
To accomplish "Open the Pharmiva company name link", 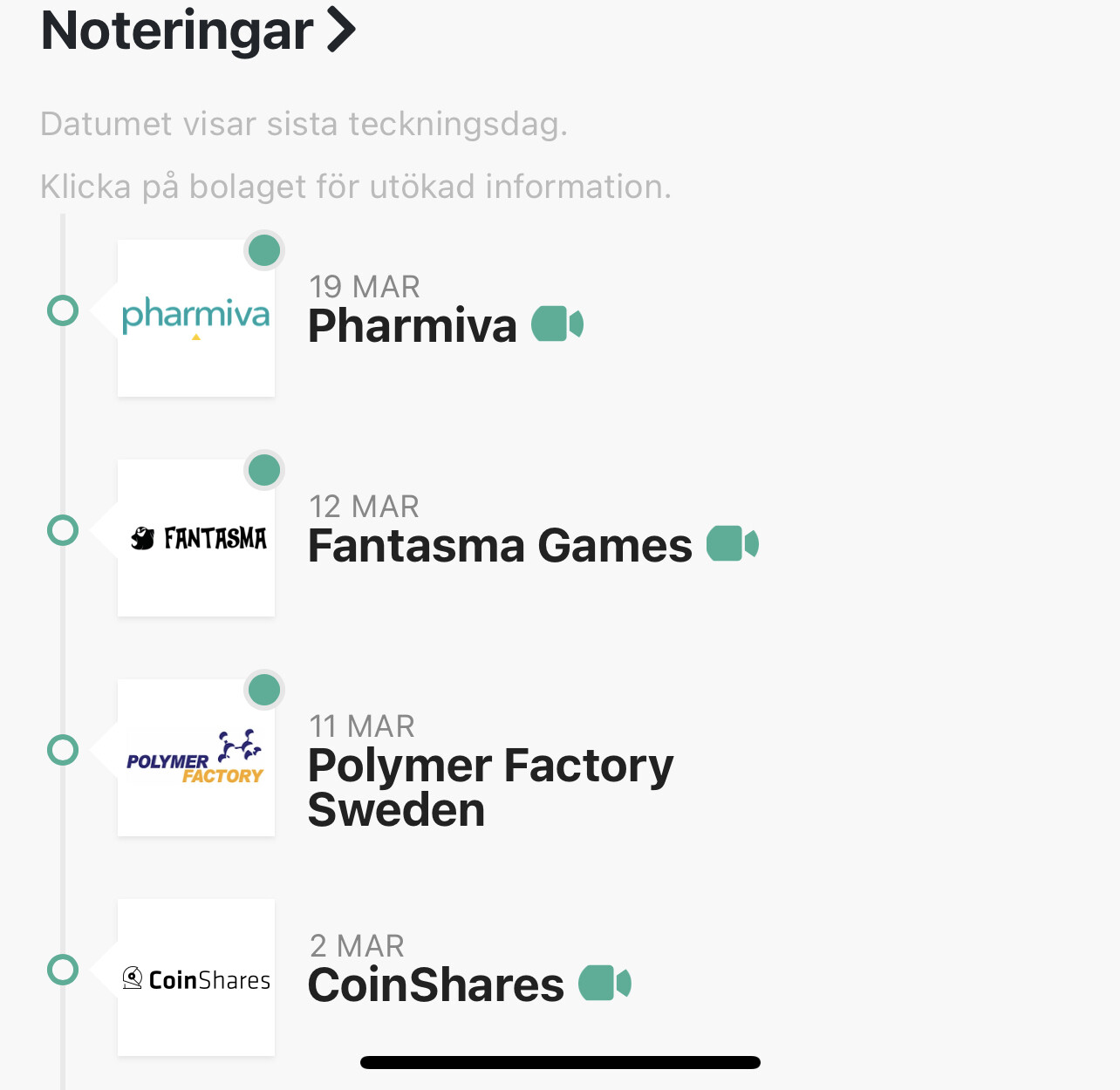I will pyautogui.click(x=413, y=326).
